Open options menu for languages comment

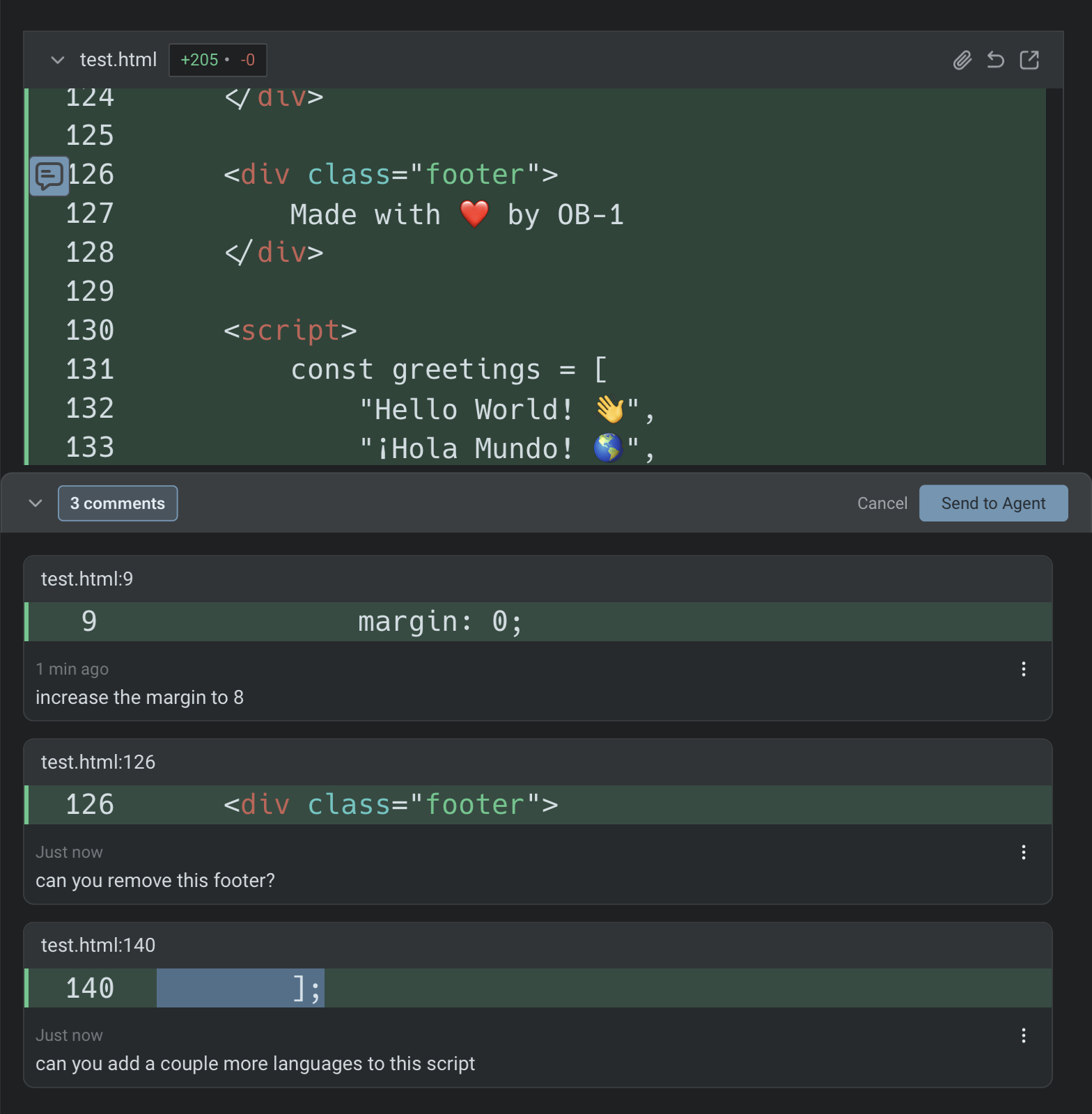[x=1023, y=1035]
